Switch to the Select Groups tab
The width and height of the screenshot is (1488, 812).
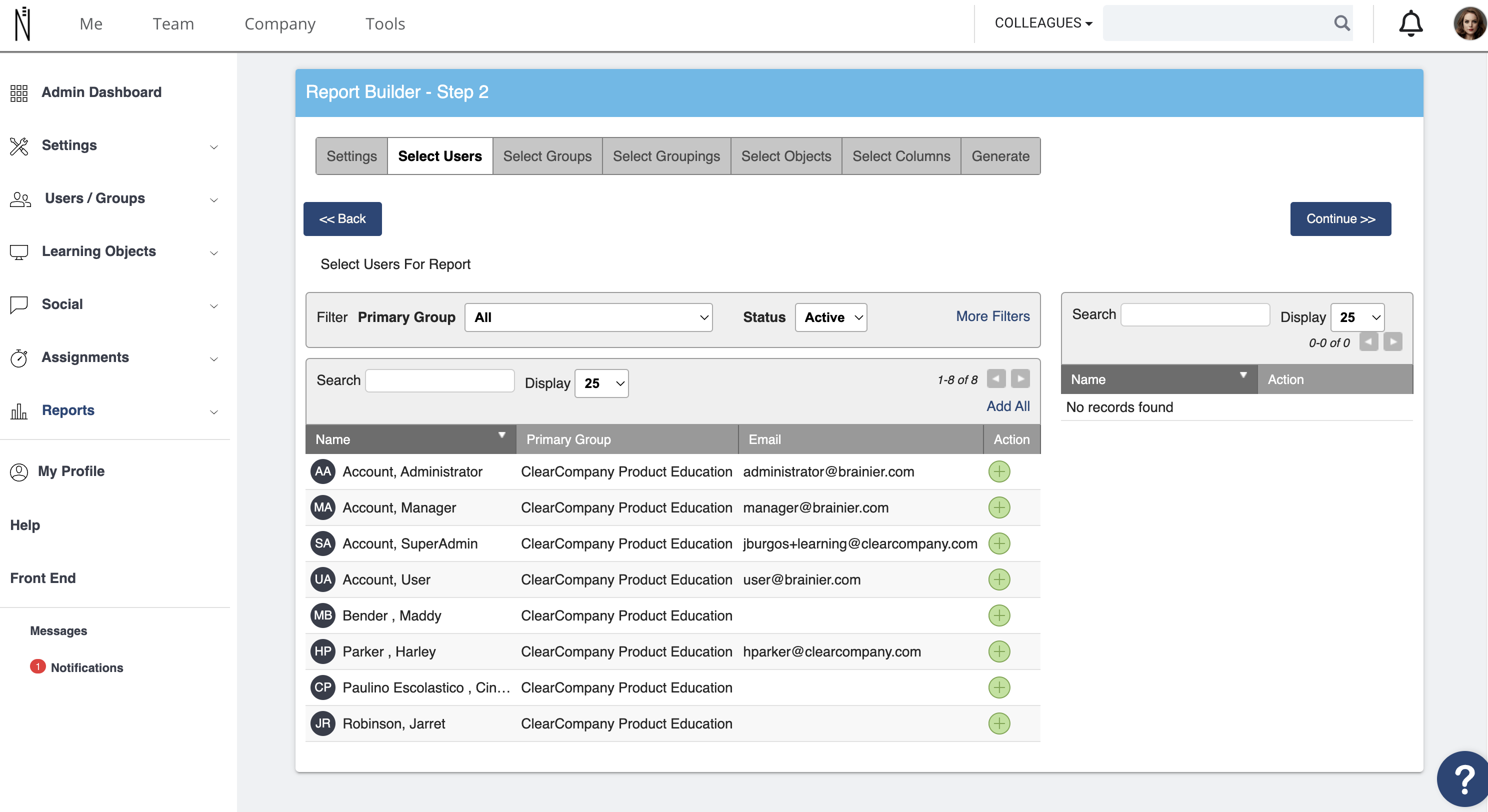coord(547,156)
